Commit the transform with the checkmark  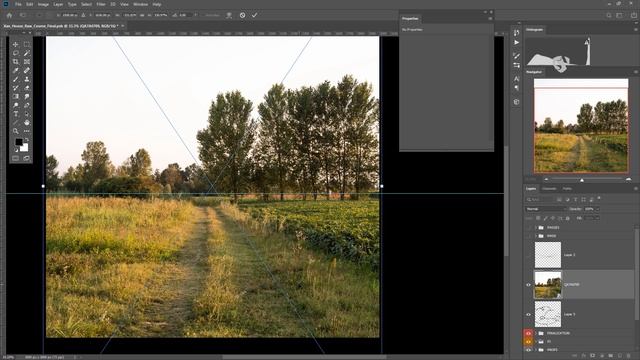click(x=254, y=15)
